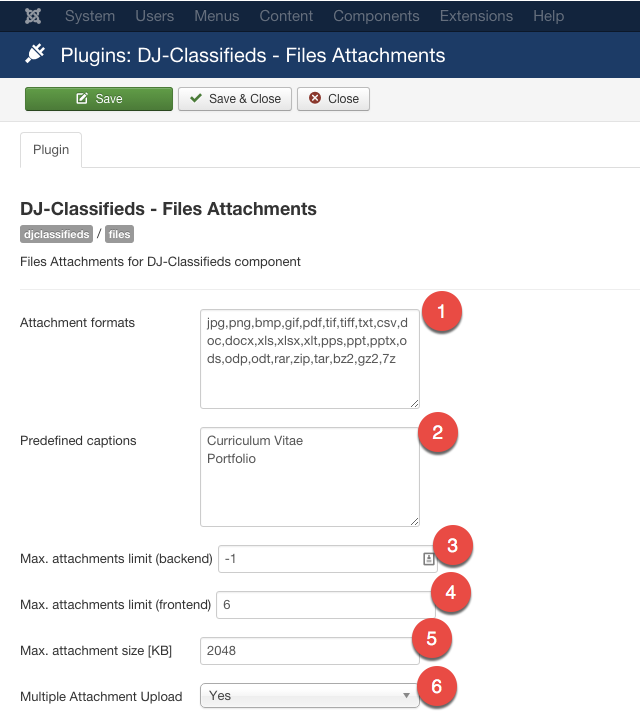
Task: Click the red number 2 marker
Action: click(438, 432)
